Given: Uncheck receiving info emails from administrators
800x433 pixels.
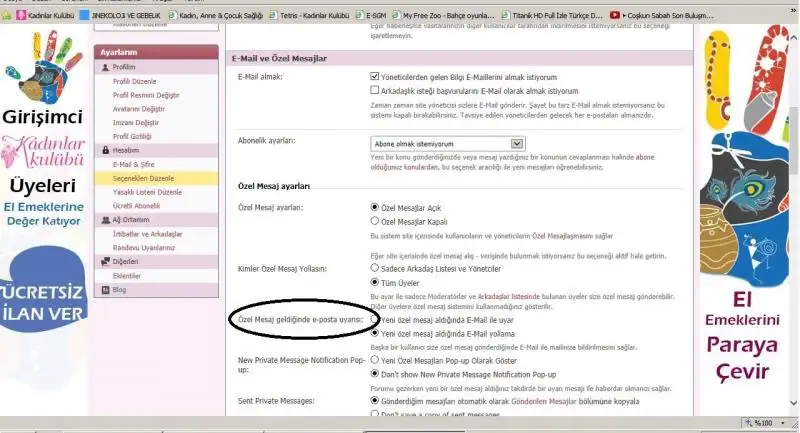Looking at the screenshot, I should click(374, 76).
